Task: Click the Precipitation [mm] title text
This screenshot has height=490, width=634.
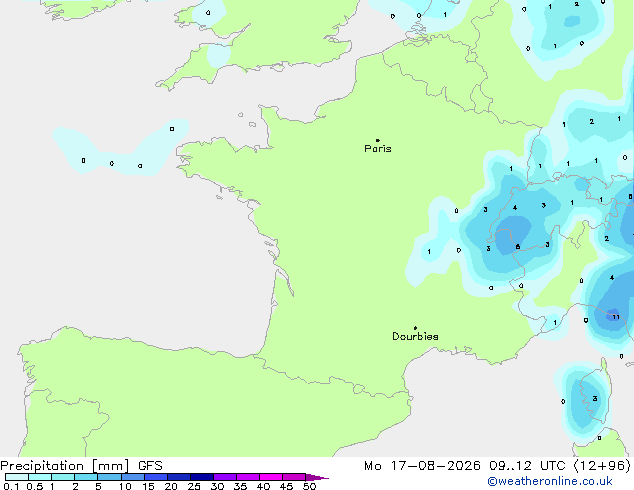Action: (65, 466)
